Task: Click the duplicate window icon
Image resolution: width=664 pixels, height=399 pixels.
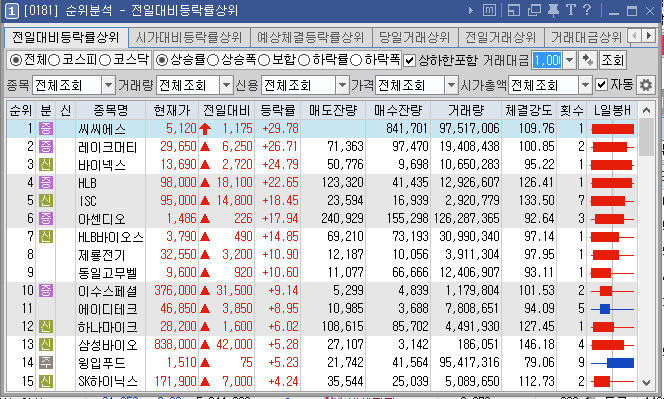Action: point(534,10)
